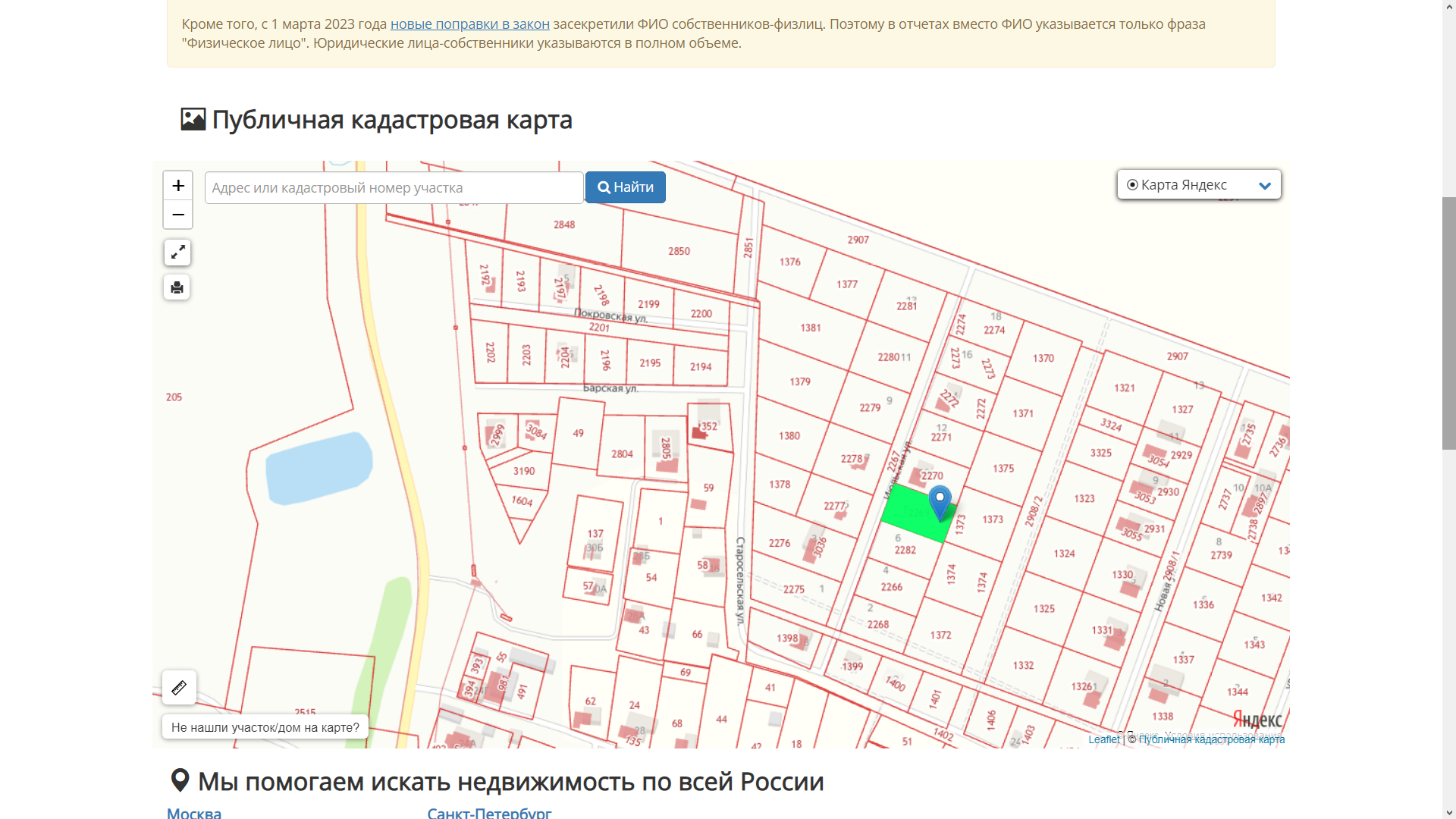Viewport: 1456px width, 819px height.
Task: Print the cadastral map
Action: pyautogui.click(x=177, y=287)
